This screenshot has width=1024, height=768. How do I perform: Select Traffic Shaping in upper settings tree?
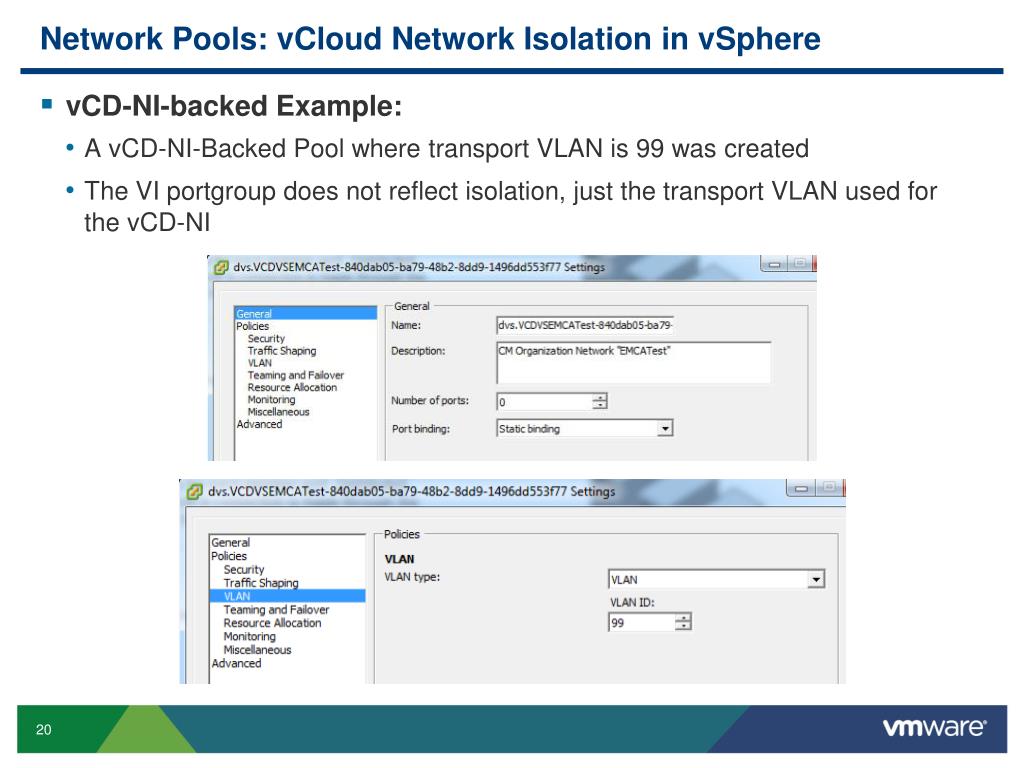pyautogui.click(x=282, y=351)
